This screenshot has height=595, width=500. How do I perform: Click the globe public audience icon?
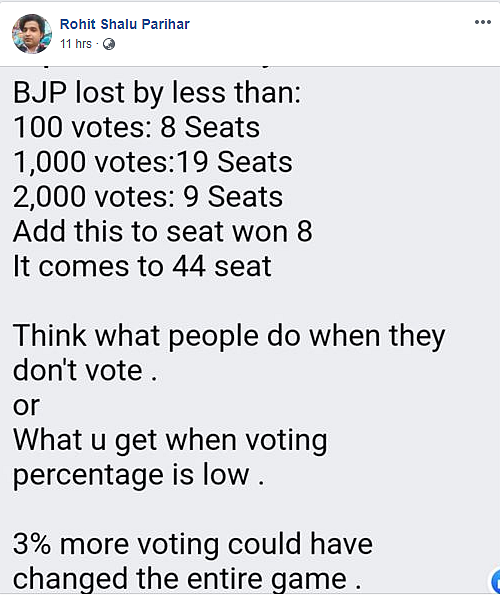tap(109, 44)
